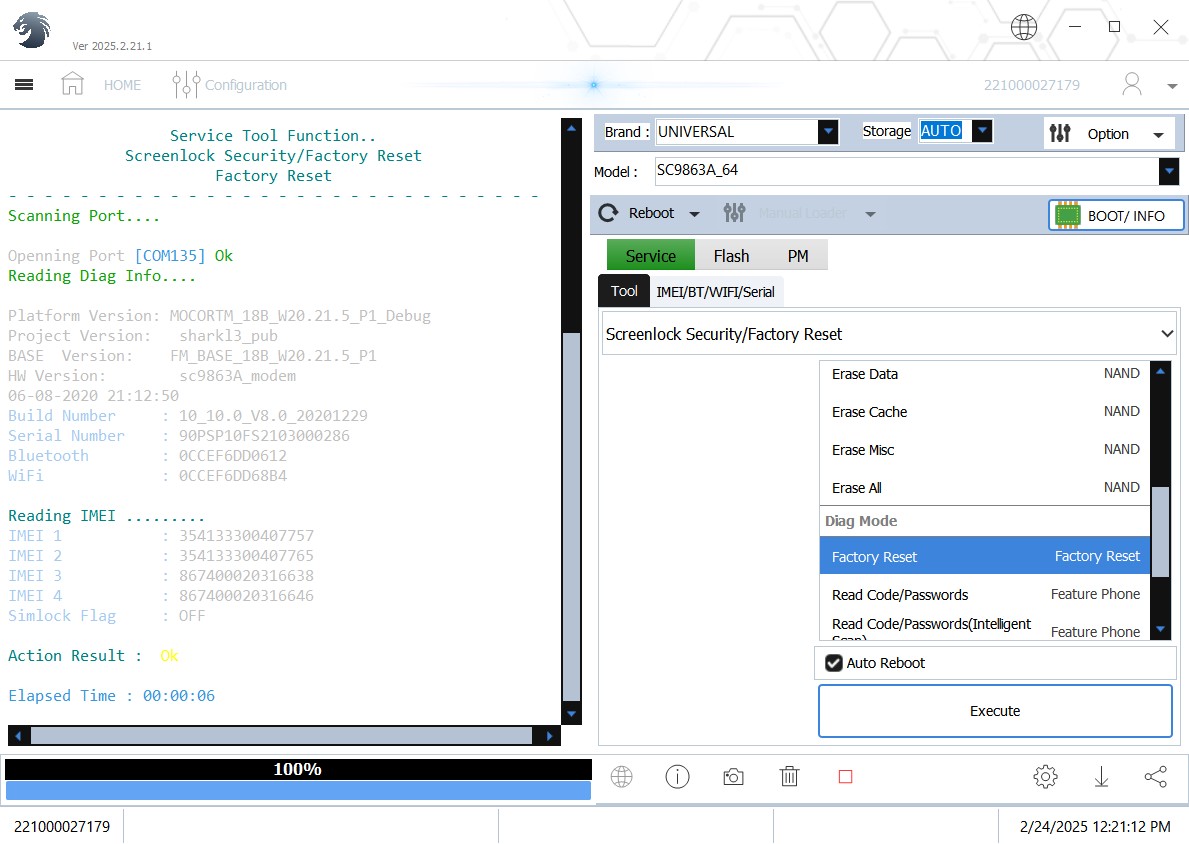The height and width of the screenshot is (844, 1189).
Task: Click the info circle icon
Action: coord(677,777)
